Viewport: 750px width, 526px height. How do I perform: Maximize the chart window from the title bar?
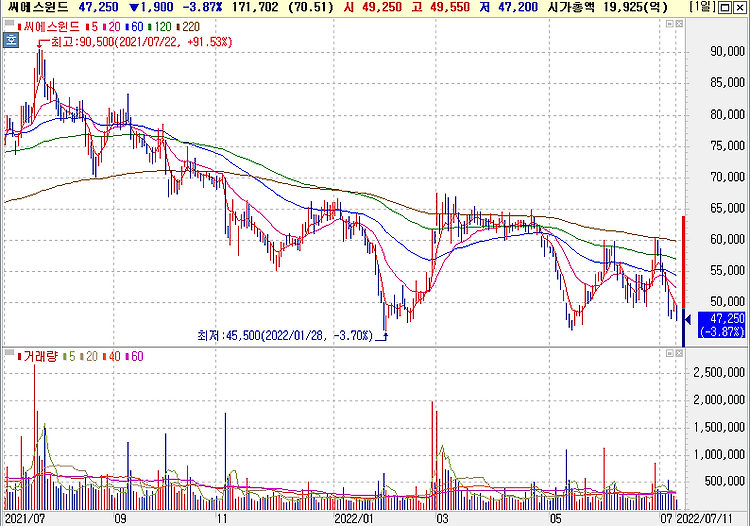(725, 8)
